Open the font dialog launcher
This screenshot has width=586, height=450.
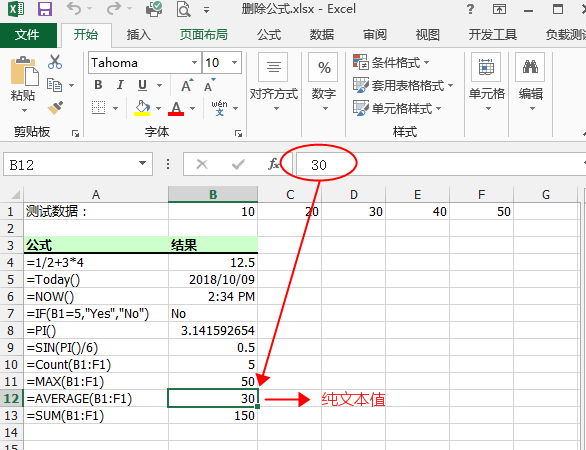coord(238,133)
